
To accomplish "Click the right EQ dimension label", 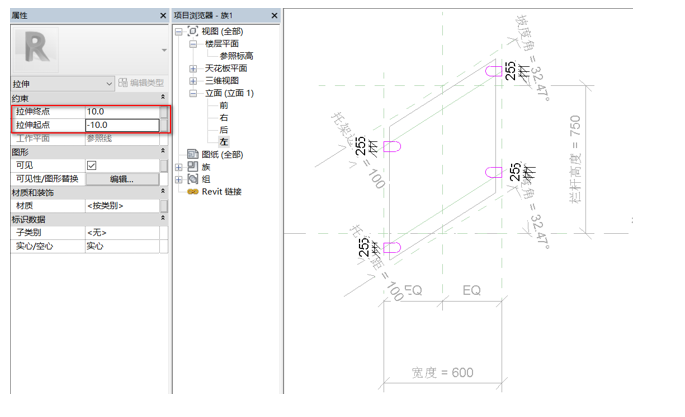I will click(471, 290).
